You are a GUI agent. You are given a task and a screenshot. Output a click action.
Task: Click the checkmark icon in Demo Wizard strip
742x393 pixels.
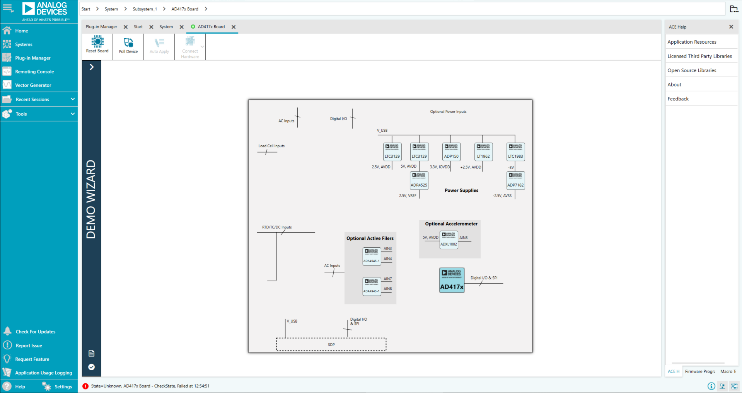tap(91, 367)
